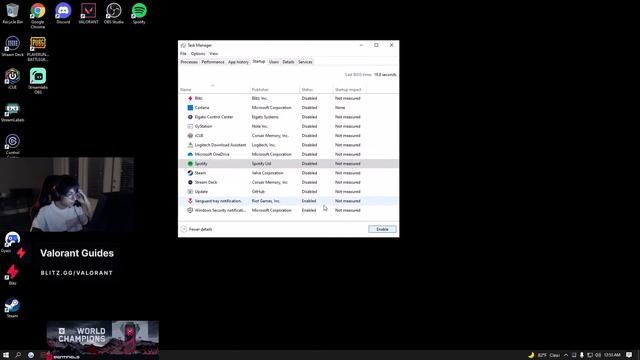The image size is (640, 360).
Task: Close the Task Manager window
Action: click(x=391, y=45)
